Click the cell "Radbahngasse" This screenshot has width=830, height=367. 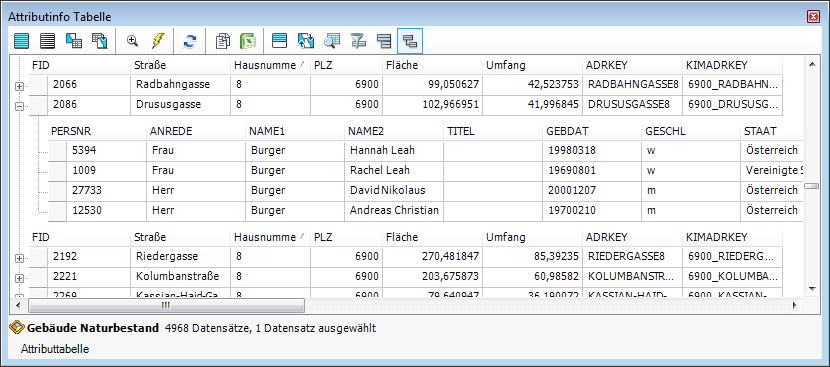click(x=181, y=85)
